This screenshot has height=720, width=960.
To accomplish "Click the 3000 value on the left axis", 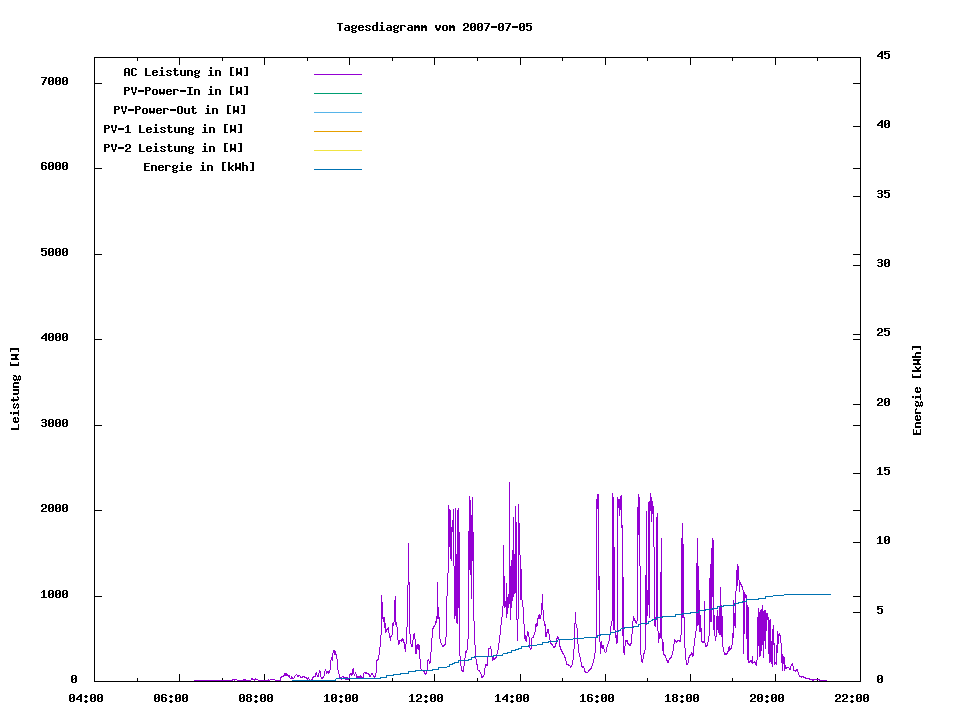I will coord(54,424).
